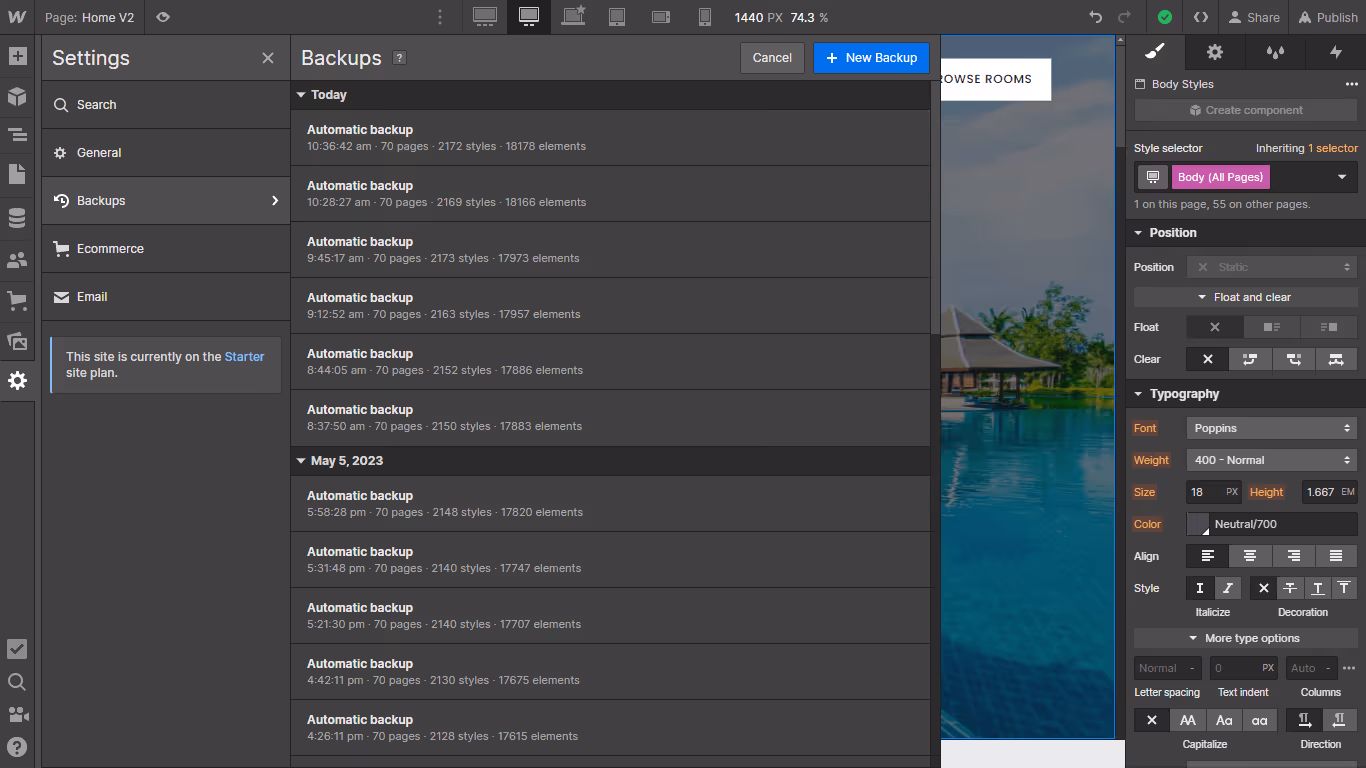Toggle the Italicize style button
This screenshot has height=768, width=1366.
1228,588
